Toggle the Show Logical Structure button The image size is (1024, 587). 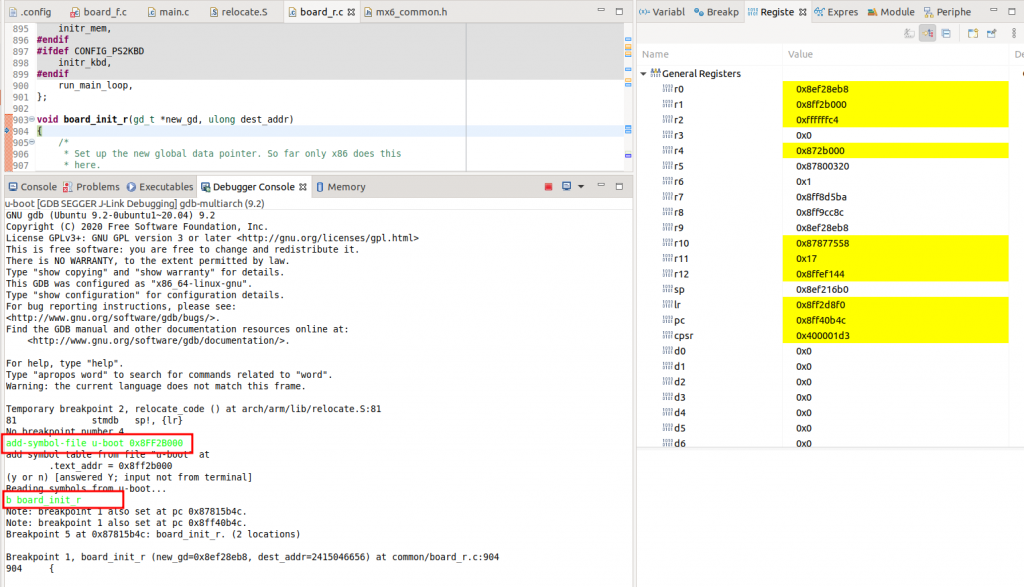pos(928,33)
